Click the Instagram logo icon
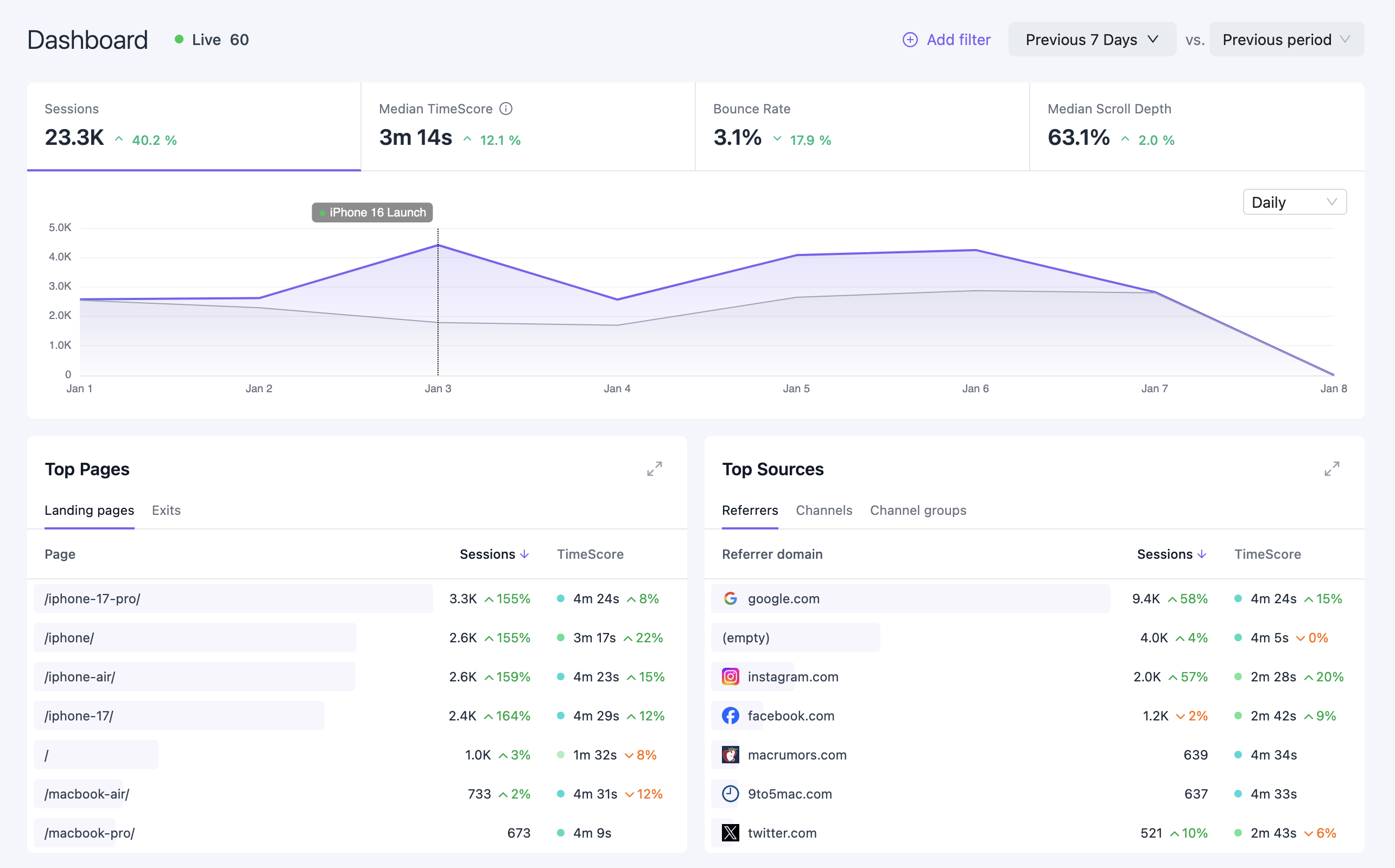The width and height of the screenshot is (1395, 868). tap(731, 677)
